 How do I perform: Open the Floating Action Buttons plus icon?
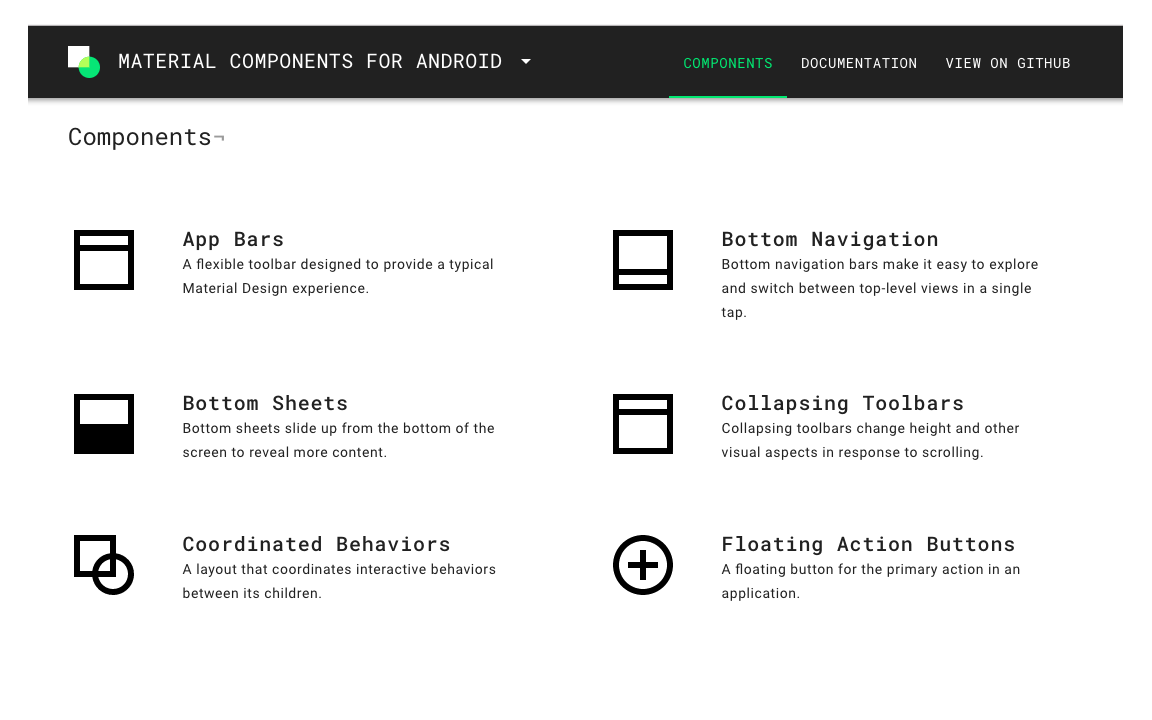tap(643, 565)
